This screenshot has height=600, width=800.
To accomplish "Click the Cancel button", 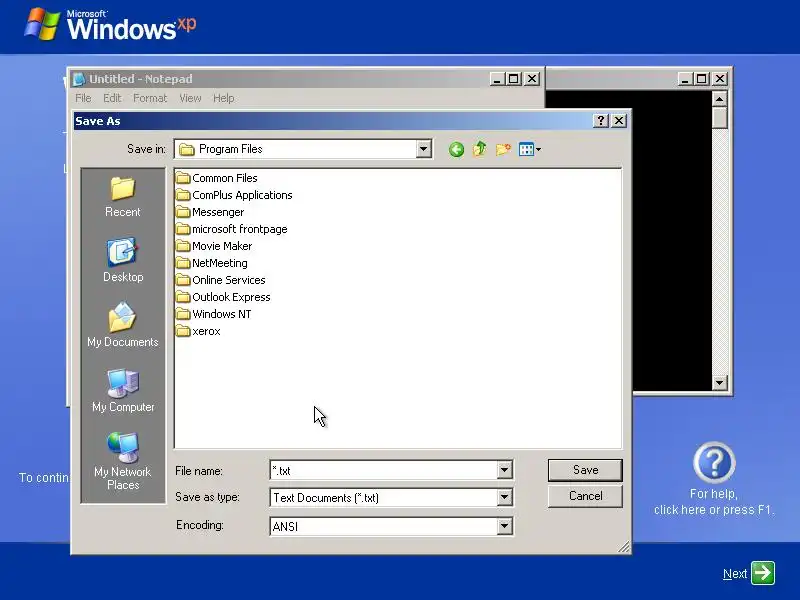I will coord(585,496).
